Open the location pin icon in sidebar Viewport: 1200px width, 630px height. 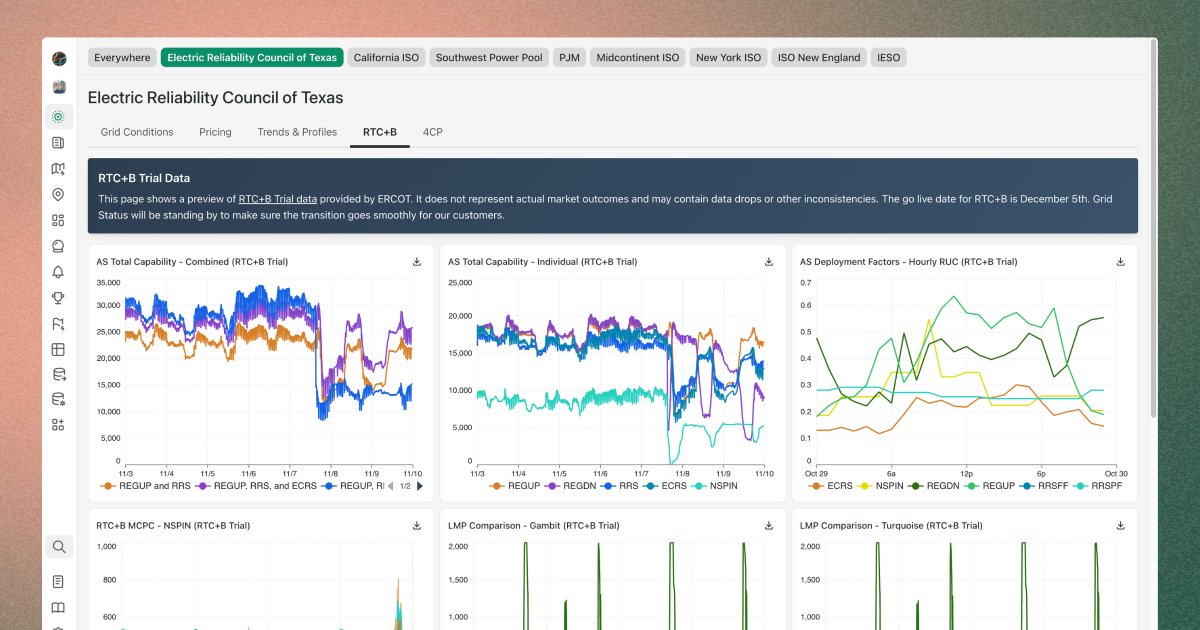click(58, 195)
